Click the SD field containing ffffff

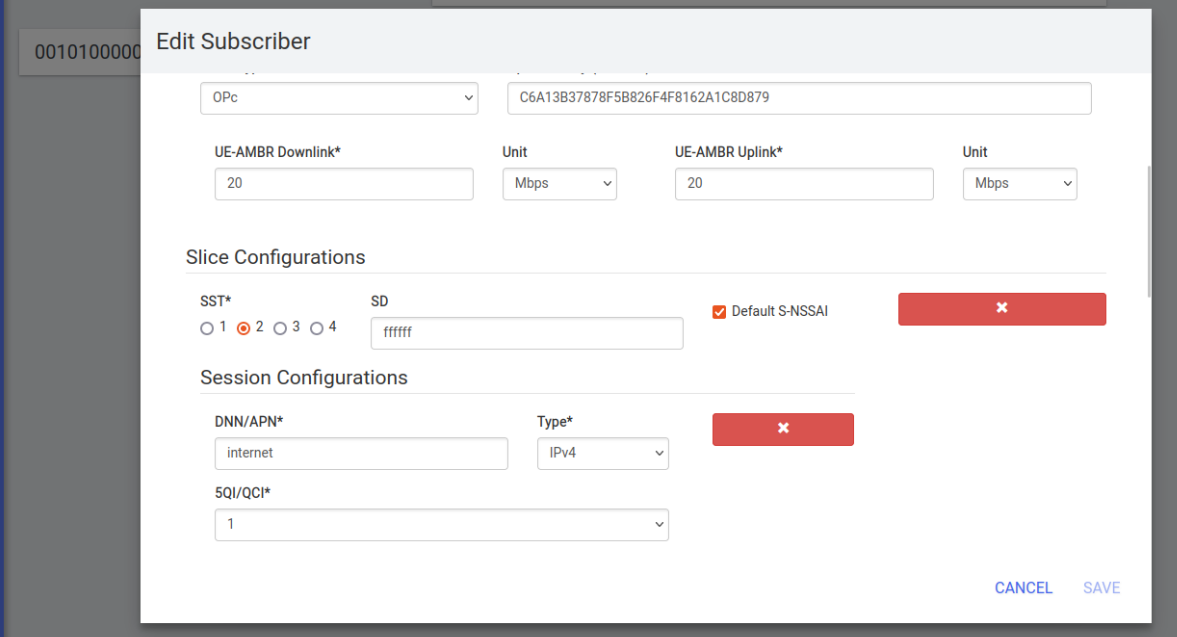coord(526,333)
